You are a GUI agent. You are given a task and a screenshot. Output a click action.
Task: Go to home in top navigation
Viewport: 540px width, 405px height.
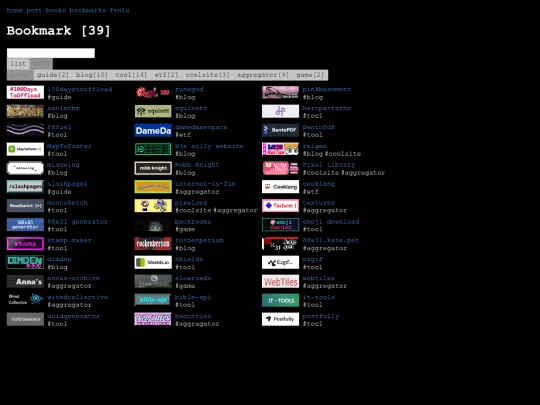tap(14, 10)
